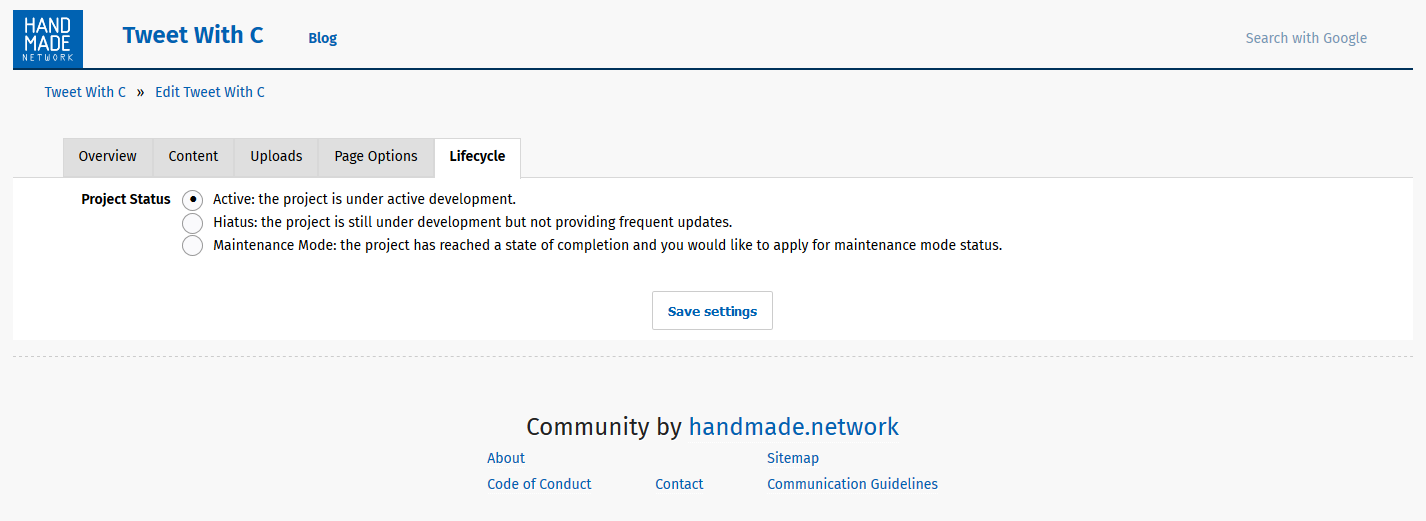Focus the Search with Google field
Viewport: 1426px width, 521px height.
(x=1306, y=38)
